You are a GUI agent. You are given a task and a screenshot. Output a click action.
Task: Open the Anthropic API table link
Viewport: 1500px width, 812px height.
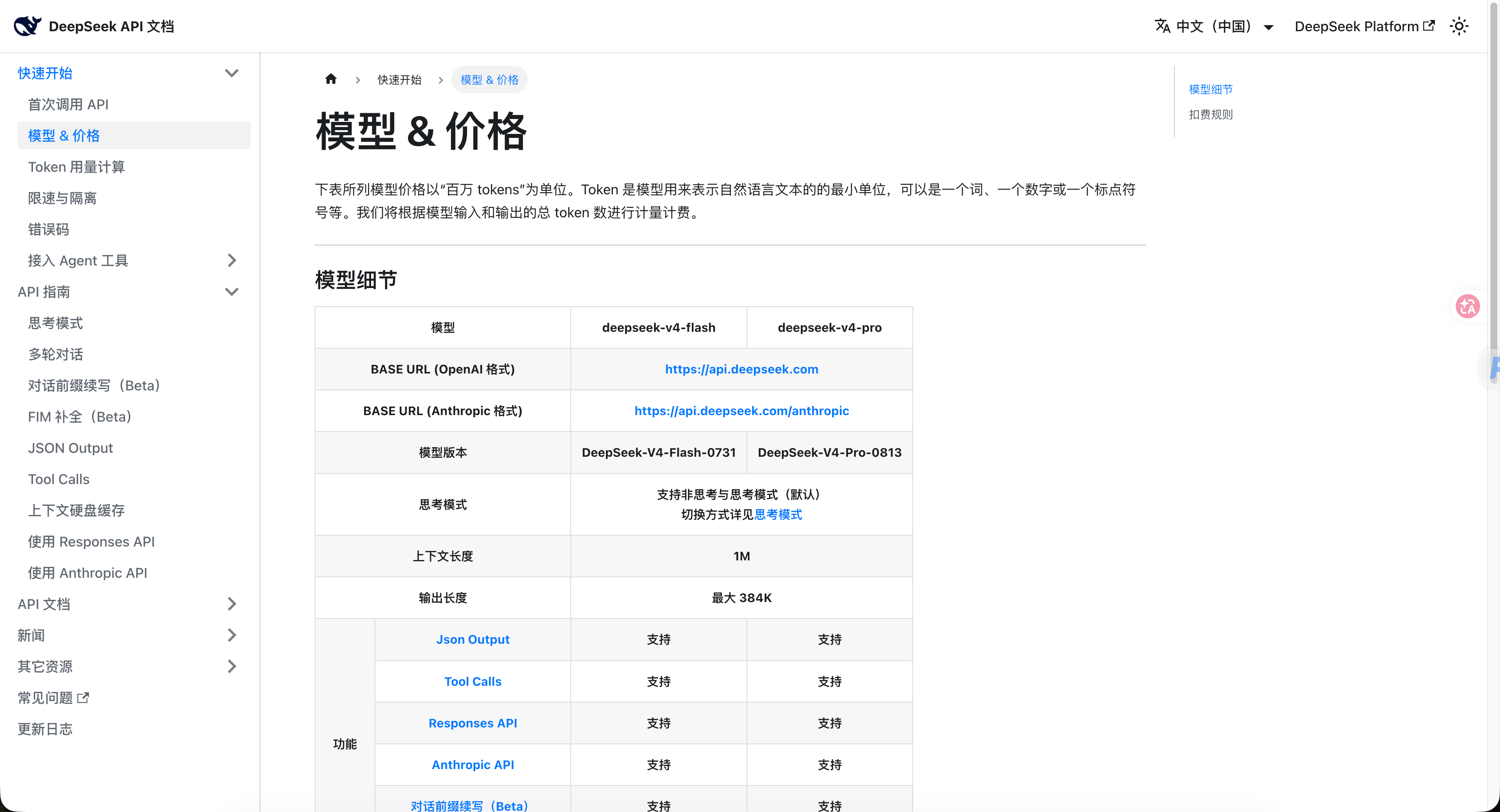pos(473,765)
